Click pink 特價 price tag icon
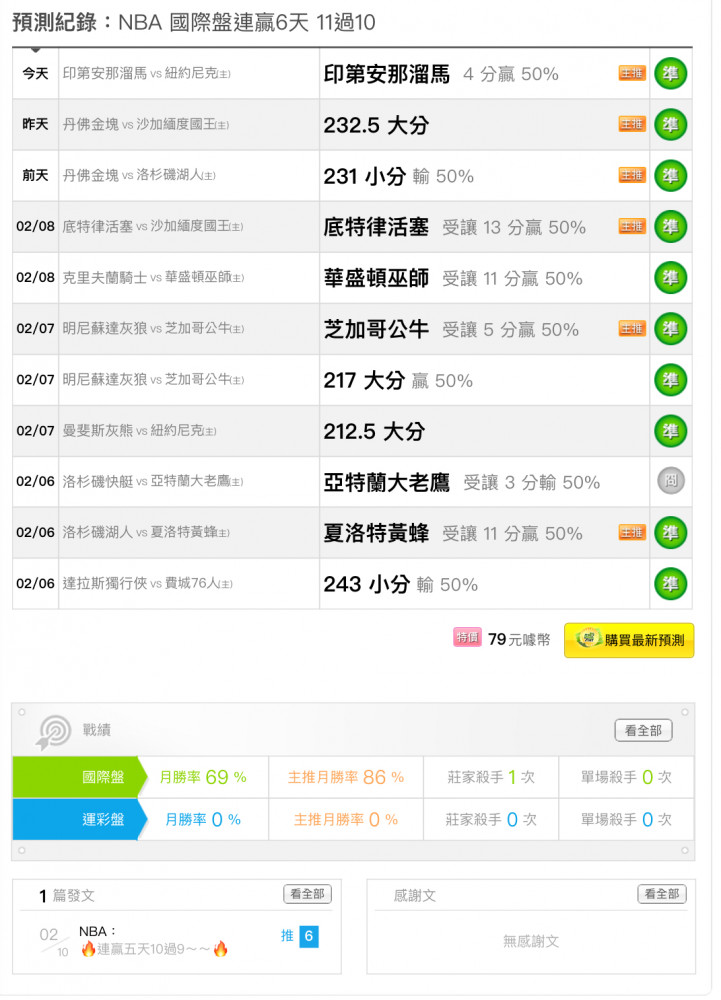The width and height of the screenshot is (721, 1000). point(467,638)
